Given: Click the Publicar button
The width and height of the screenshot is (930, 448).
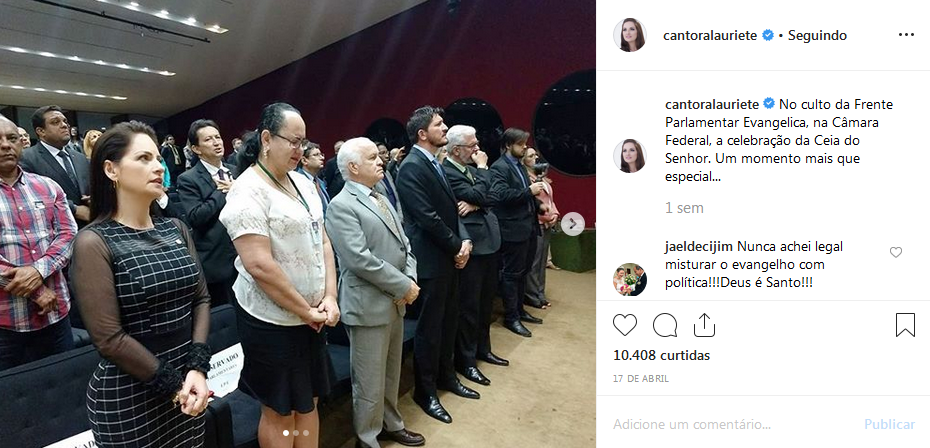Looking at the screenshot, I should [889, 424].
